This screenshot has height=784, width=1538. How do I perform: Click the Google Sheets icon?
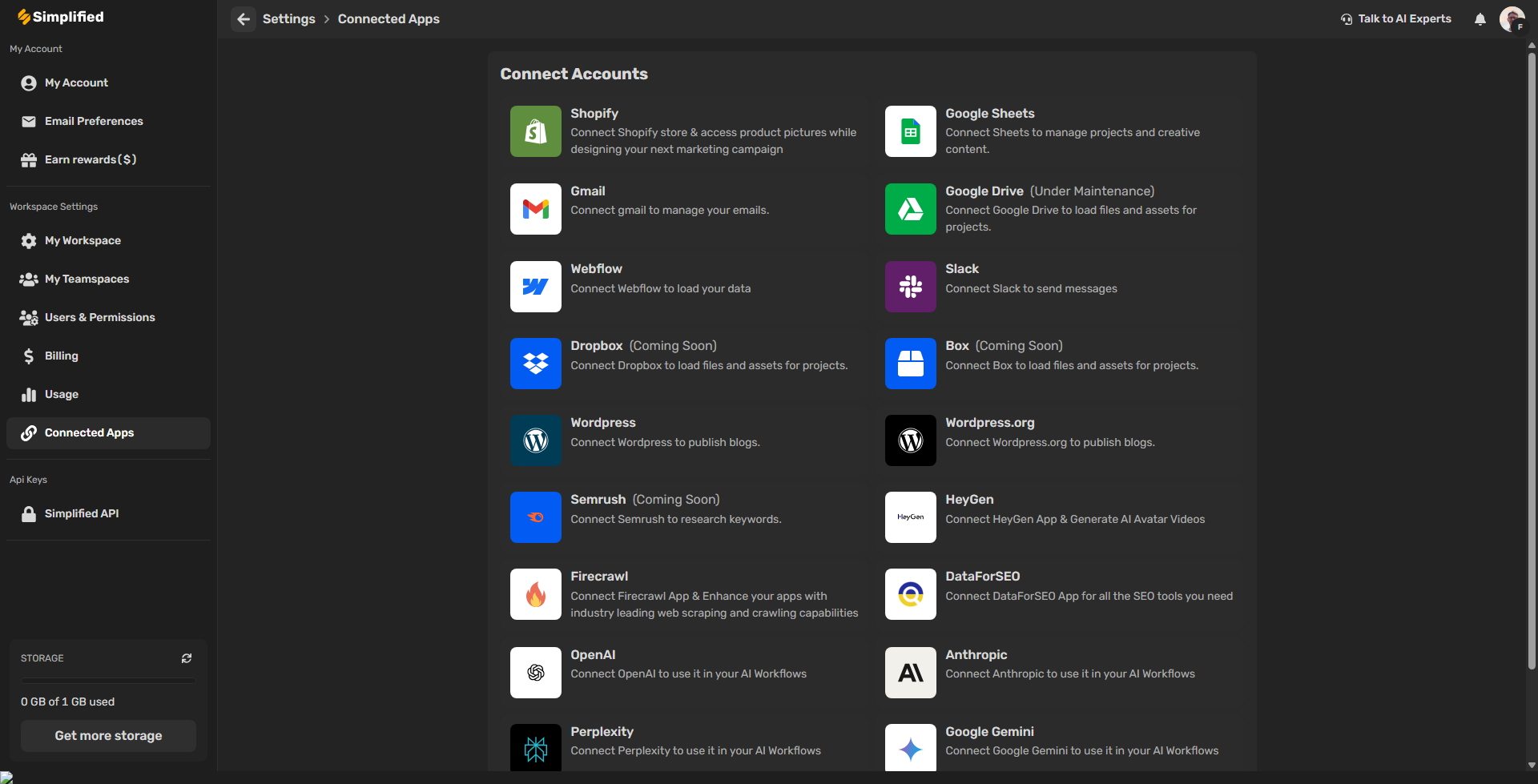click(910, 131)
